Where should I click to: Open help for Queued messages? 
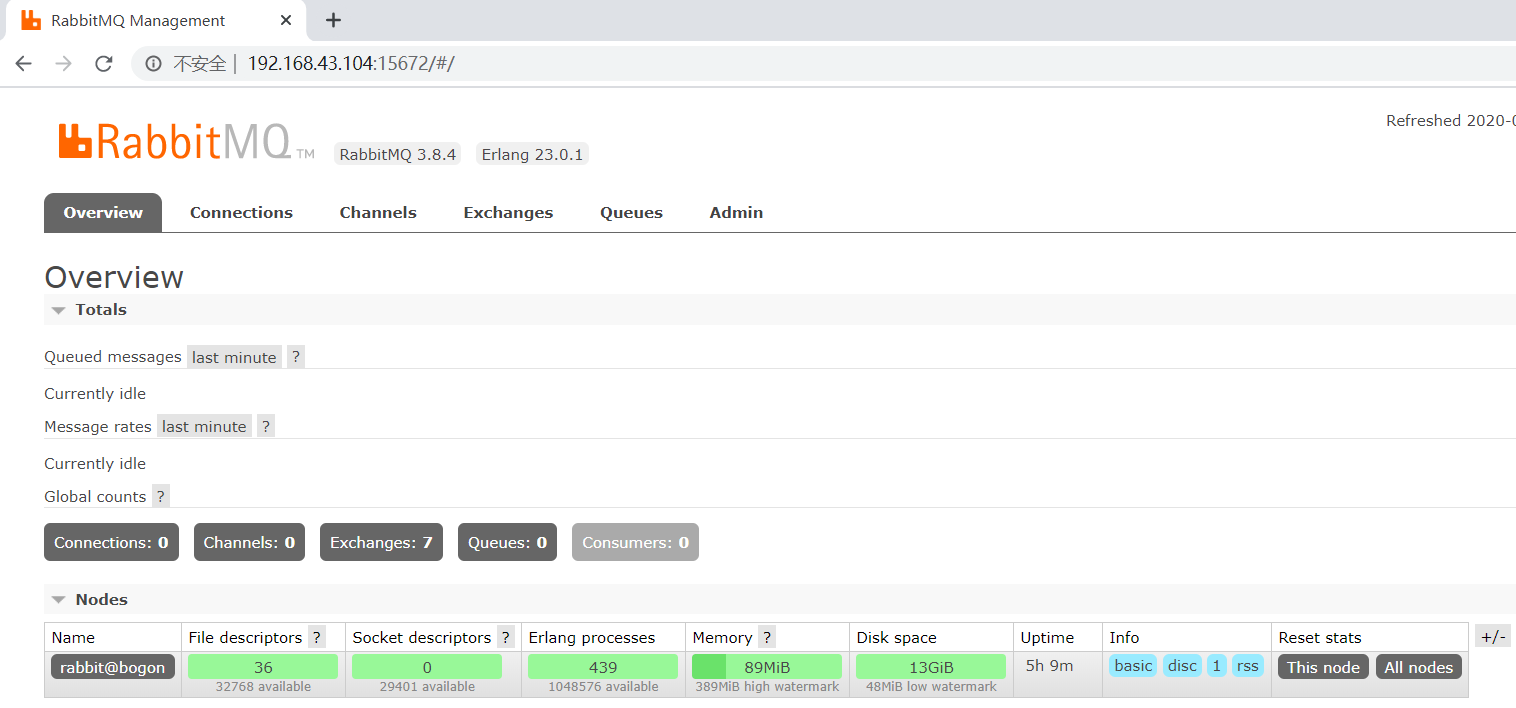click(x=296, y=357)
